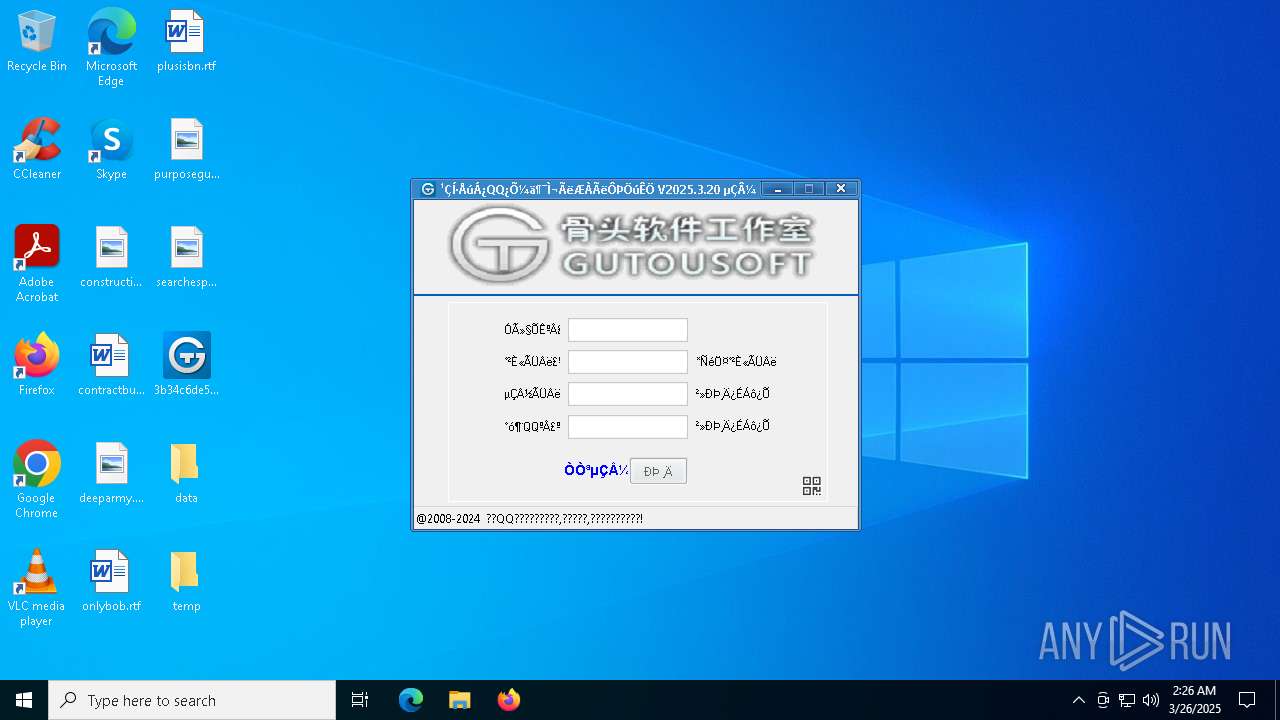This screenshot has width=1280, height=720.
Task: Select the purposegu... image file
Action: pyautogui.click(x=186, y=148)
